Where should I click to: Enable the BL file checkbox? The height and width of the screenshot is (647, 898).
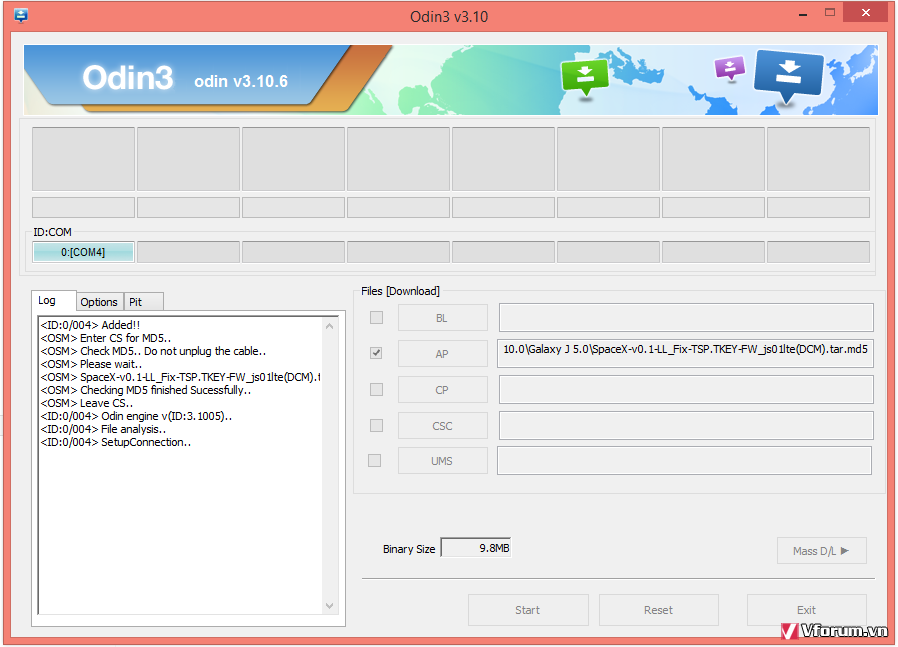click(x=376, y=317)
